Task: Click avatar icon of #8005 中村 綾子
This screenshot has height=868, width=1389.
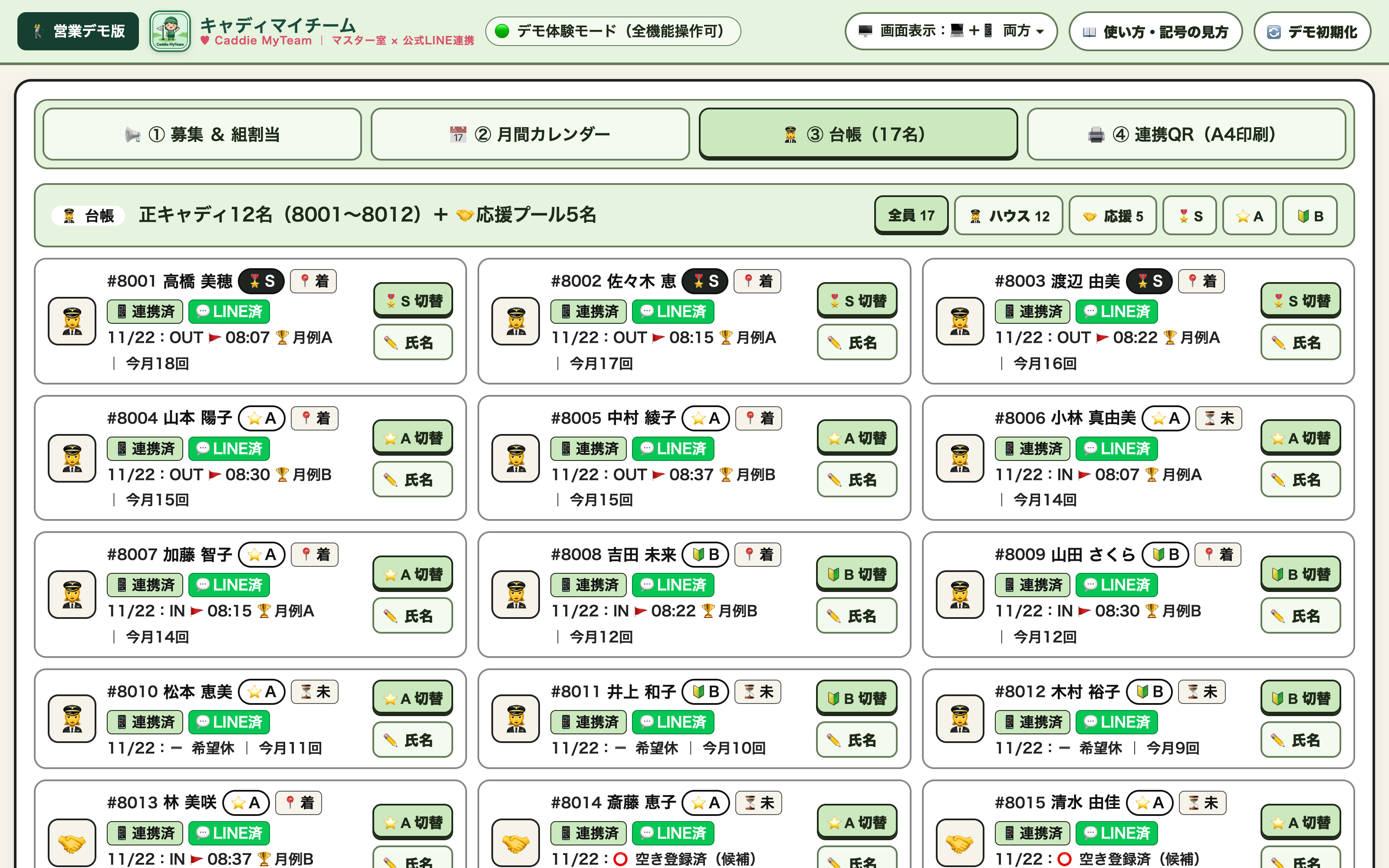Action: pyautogui.click(x=516, y=458)
